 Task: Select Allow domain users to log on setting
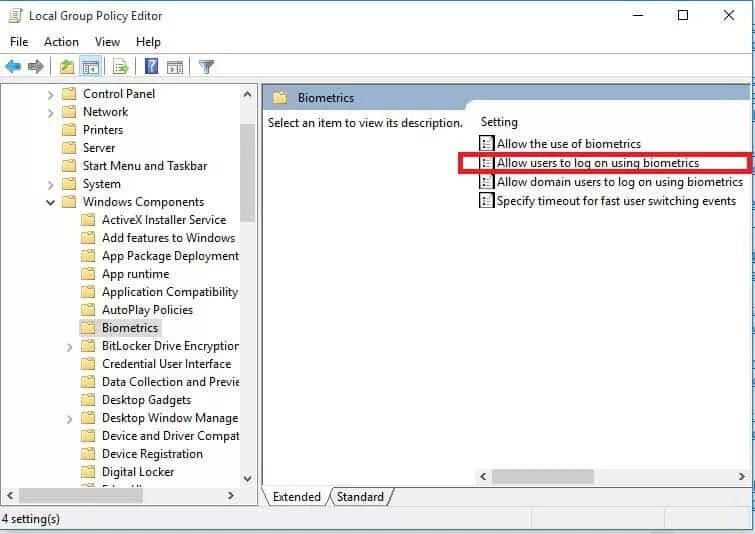tap(620, 182)
